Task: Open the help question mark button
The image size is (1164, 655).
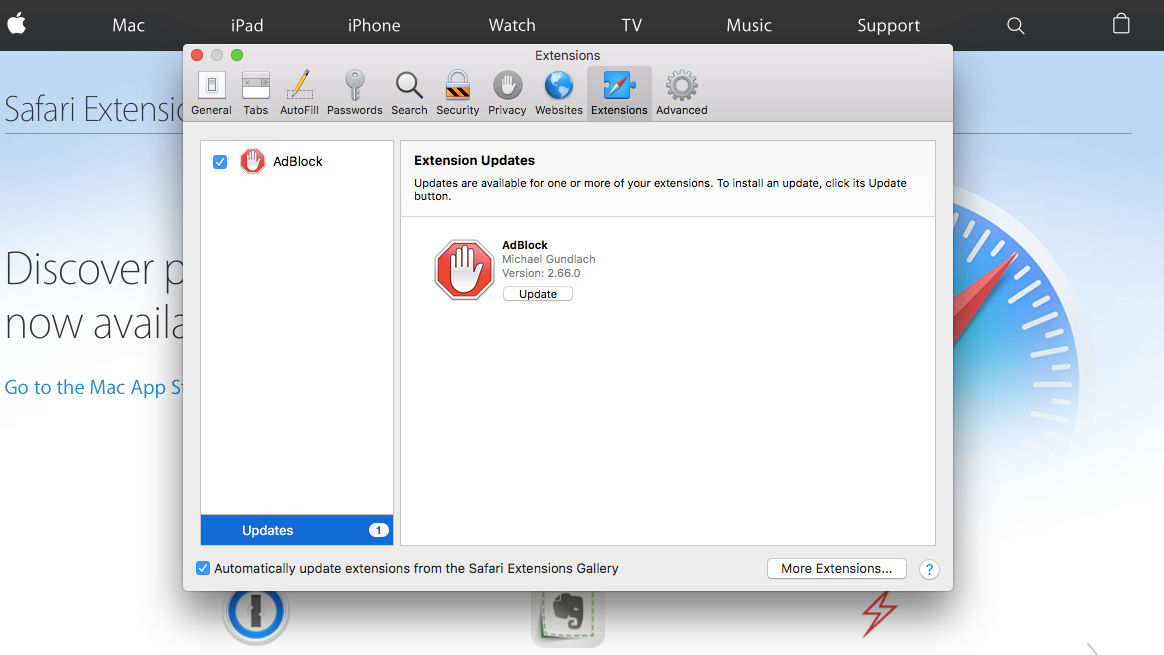Action: [x=929, y=570]
